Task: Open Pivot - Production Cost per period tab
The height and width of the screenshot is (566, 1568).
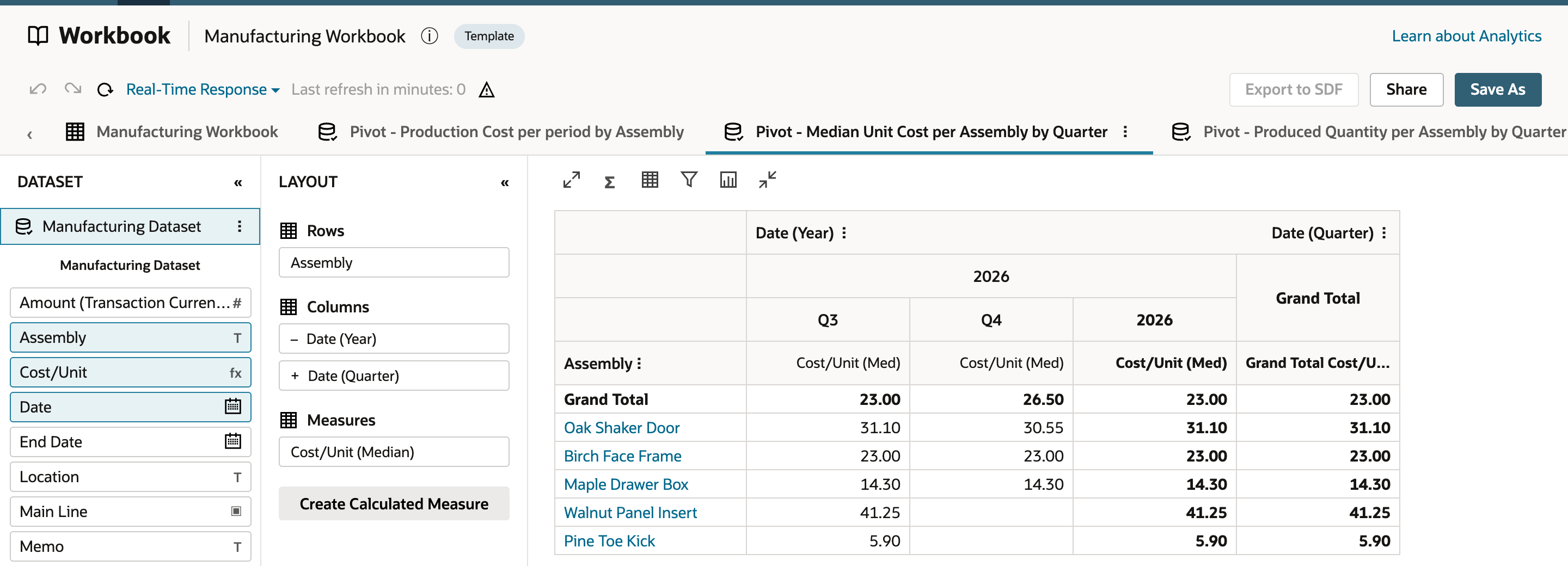Action: point(501,132)
